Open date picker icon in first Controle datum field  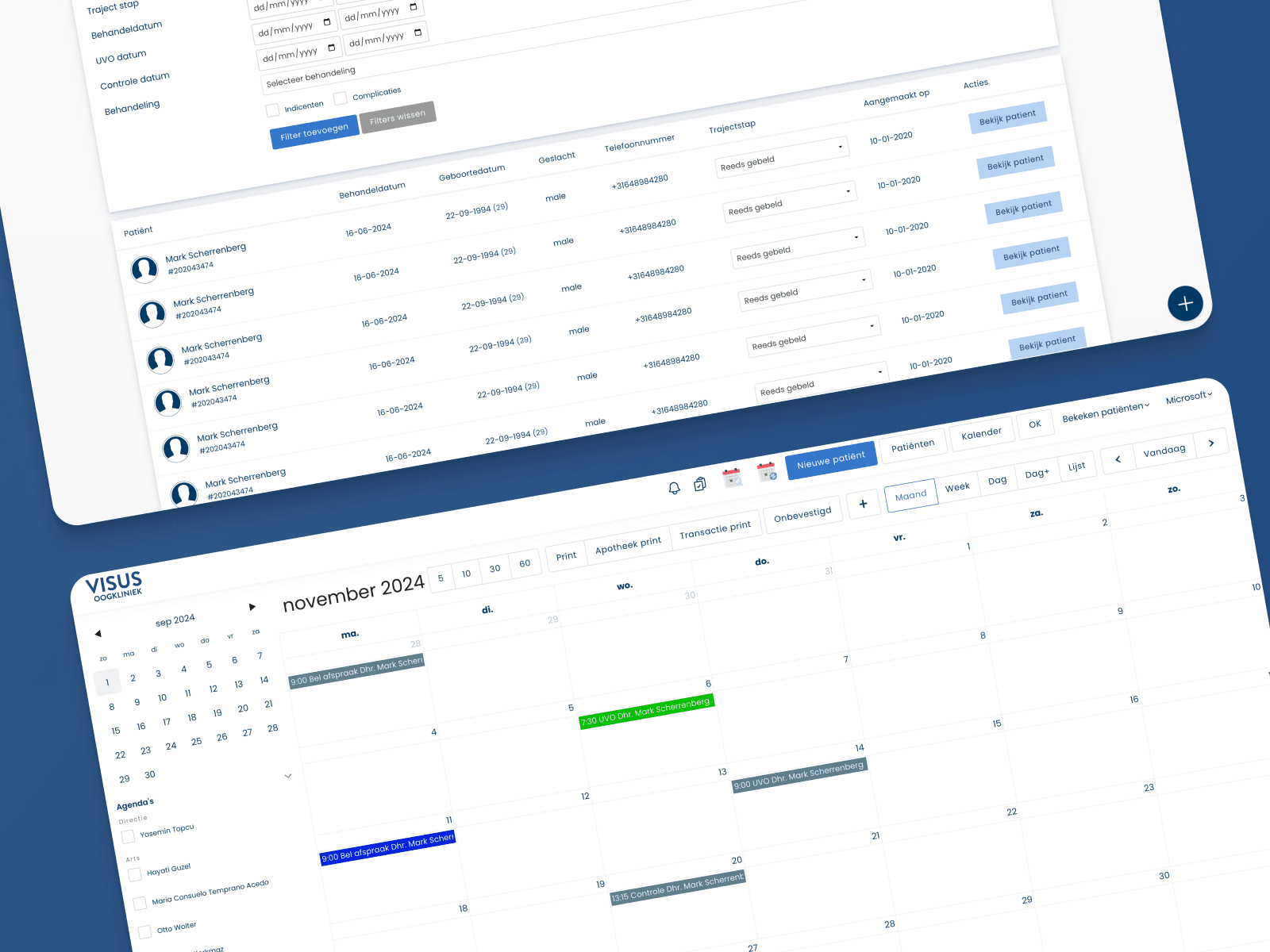click(332, 48)
